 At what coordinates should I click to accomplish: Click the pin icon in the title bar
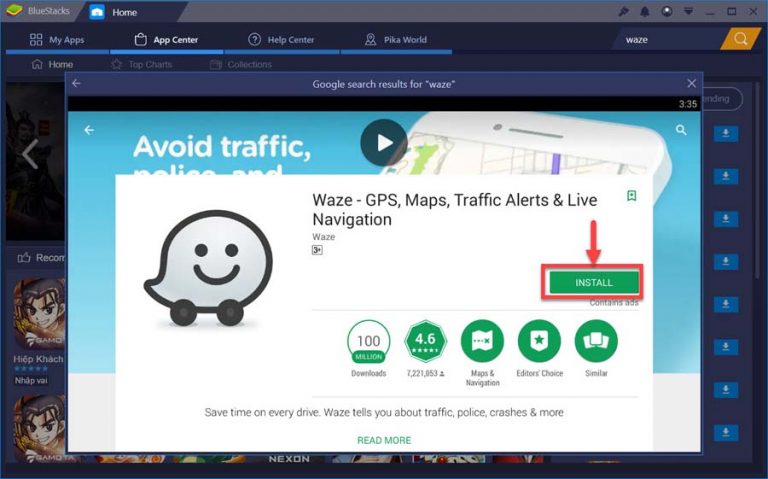(624, 11)
